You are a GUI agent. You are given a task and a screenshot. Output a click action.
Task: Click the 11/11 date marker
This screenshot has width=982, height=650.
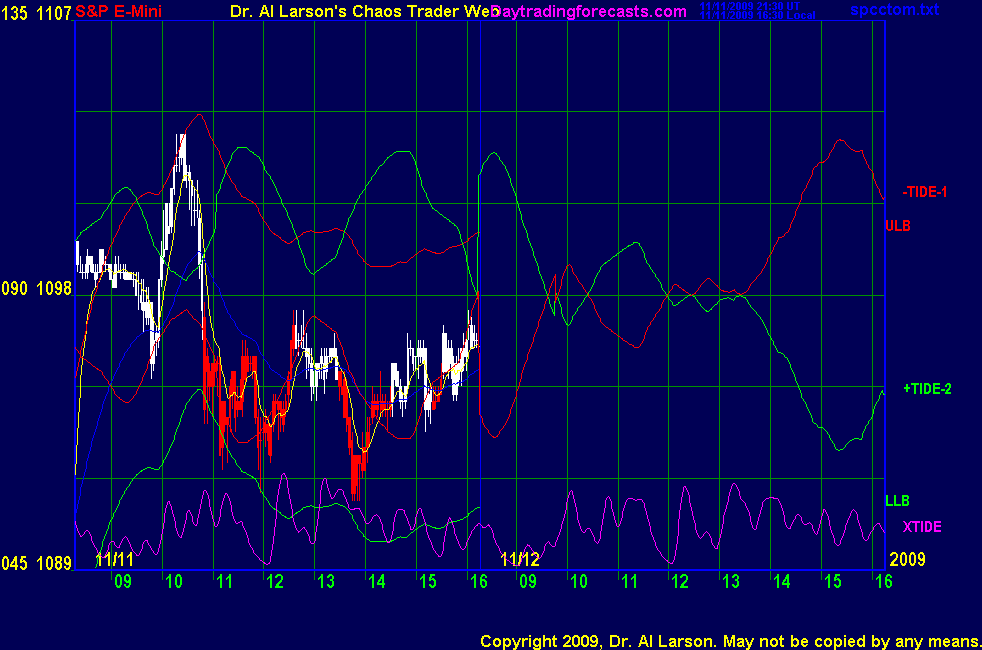114,559
